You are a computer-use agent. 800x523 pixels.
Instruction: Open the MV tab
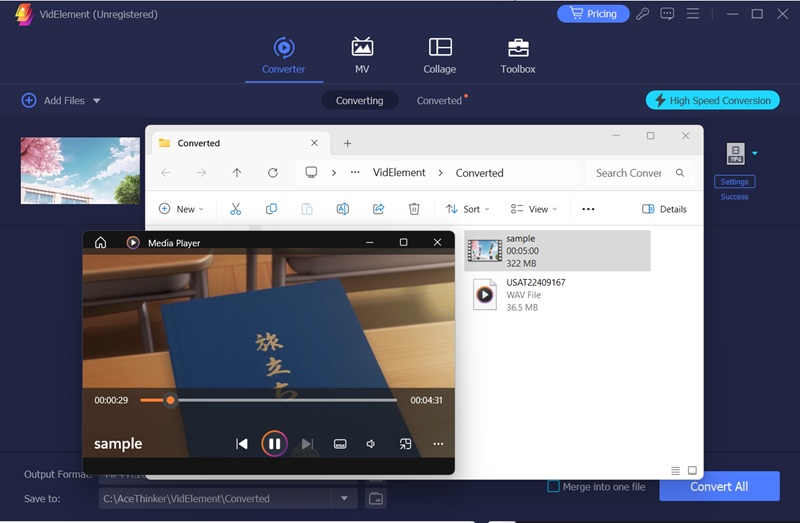click(362, 56)
